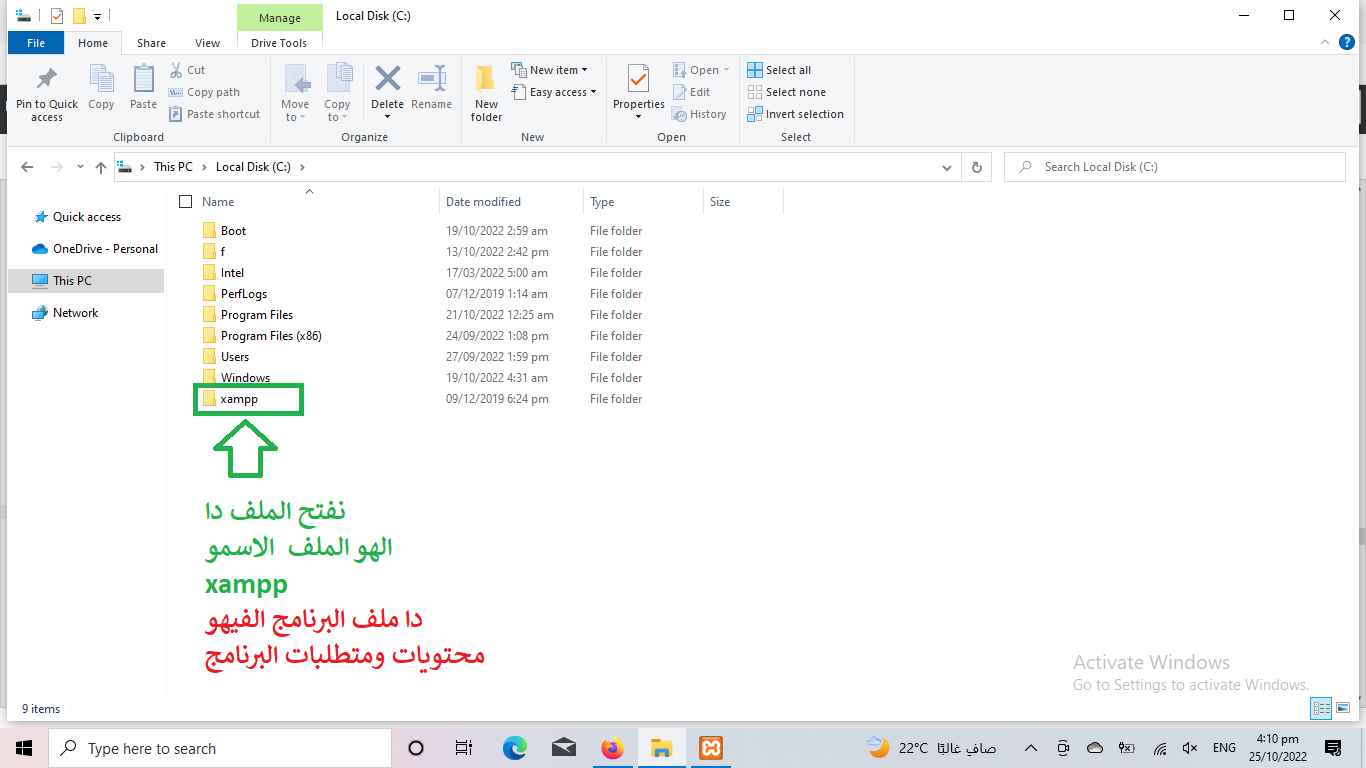Go up one level with the up arrow

click(x=100, y=168)
